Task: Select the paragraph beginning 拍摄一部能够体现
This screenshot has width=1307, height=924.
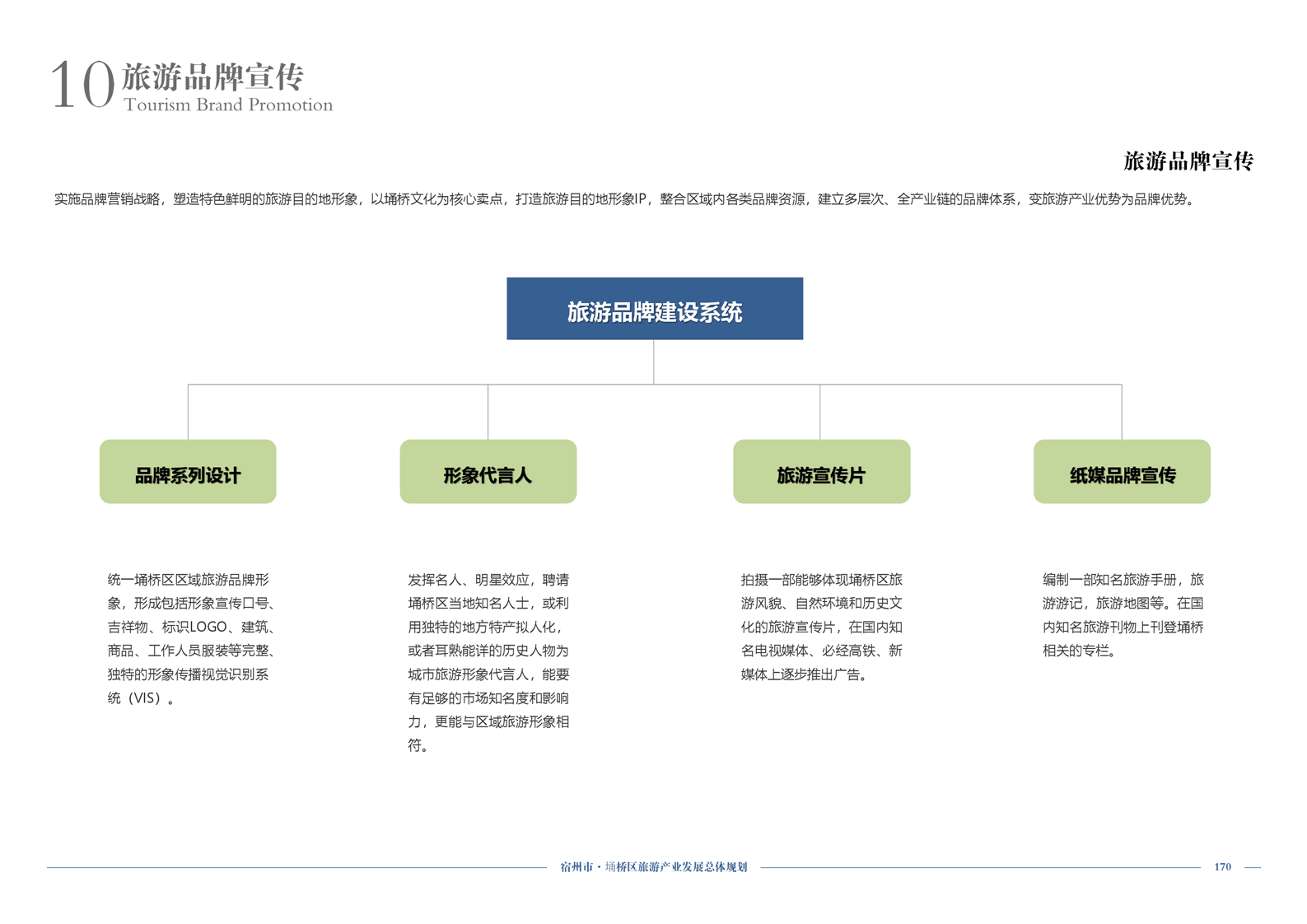Action: click(x=821, y=627)
